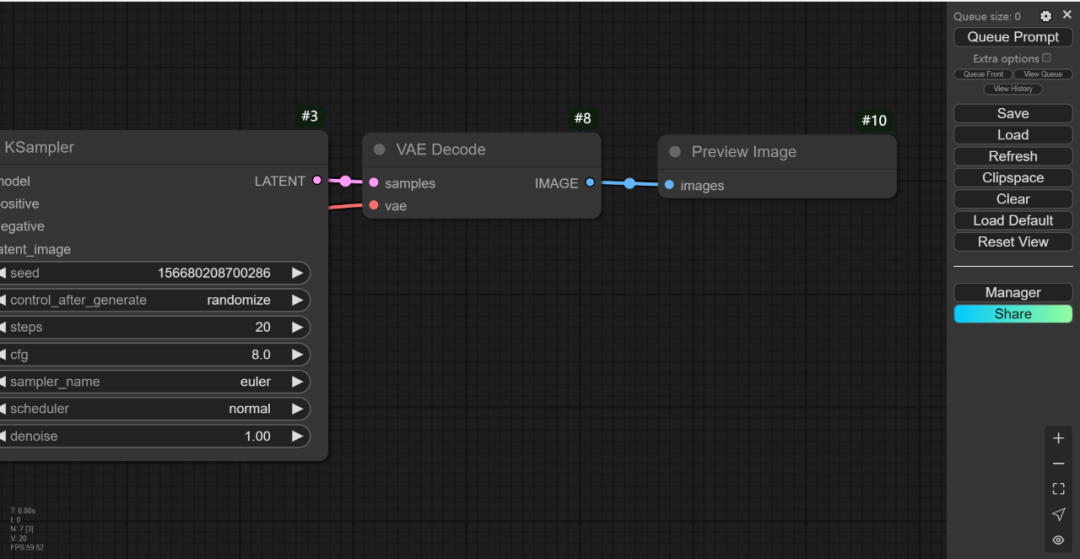Open the sampler_name euler dropdown
The image size is (1080, 559).
pos(255,381)
